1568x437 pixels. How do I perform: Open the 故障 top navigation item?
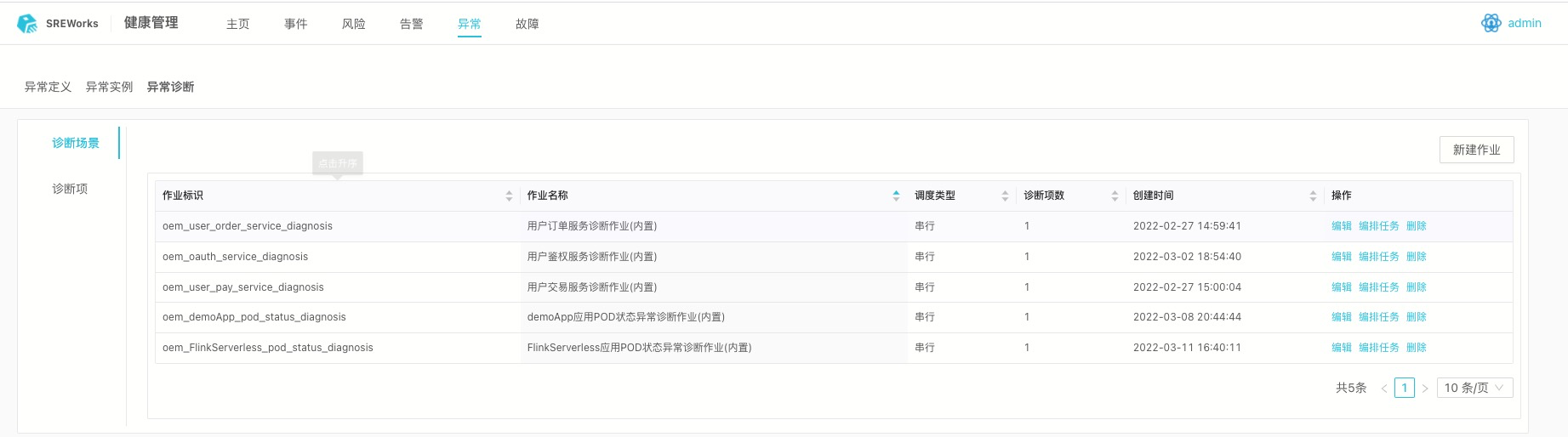tap(527, 24)
